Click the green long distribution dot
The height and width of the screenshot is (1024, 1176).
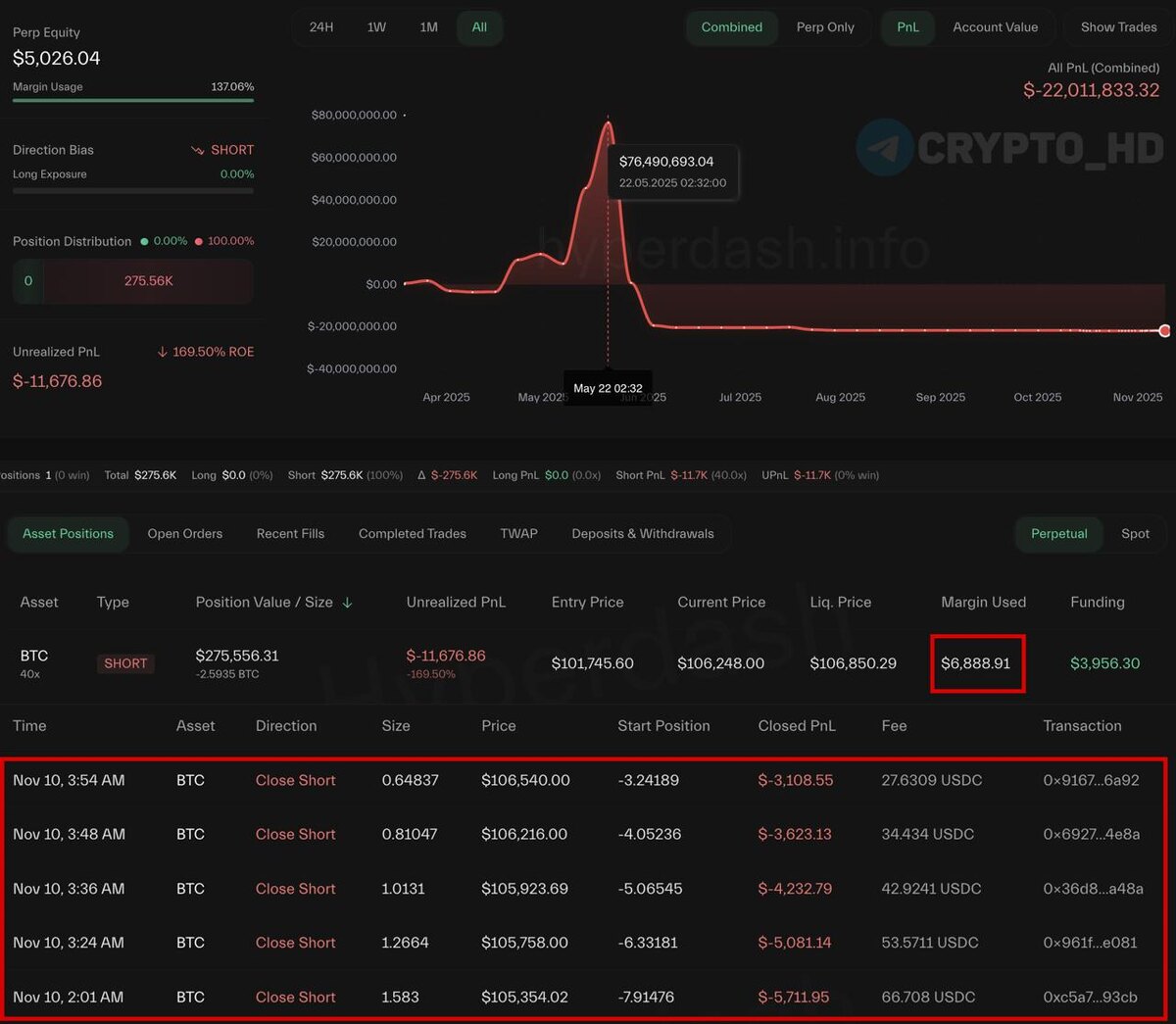pyautogui.click(x=144, y=241)
